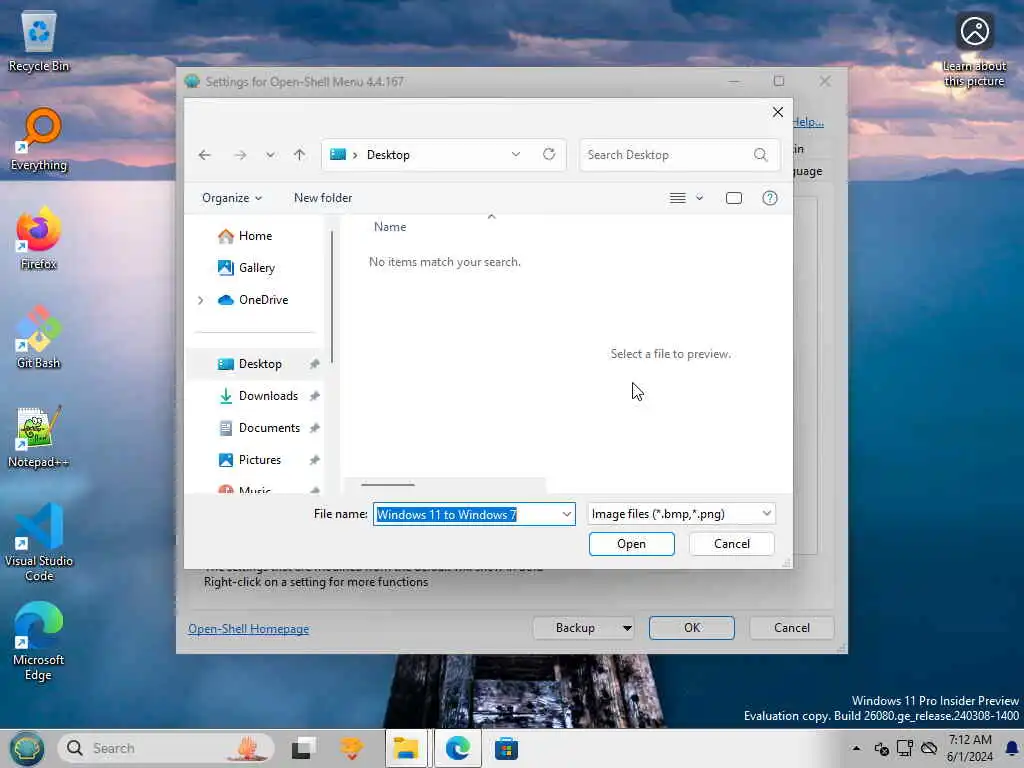Select Visual Studio Code desktop shortcut
This screenshot has height=768, width=1024.
[39, 542]
